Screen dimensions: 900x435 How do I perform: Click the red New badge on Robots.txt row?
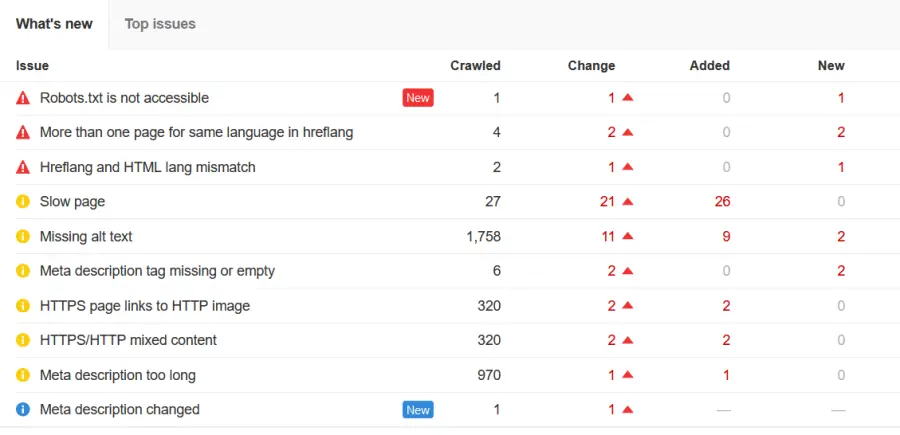(417, 98)
